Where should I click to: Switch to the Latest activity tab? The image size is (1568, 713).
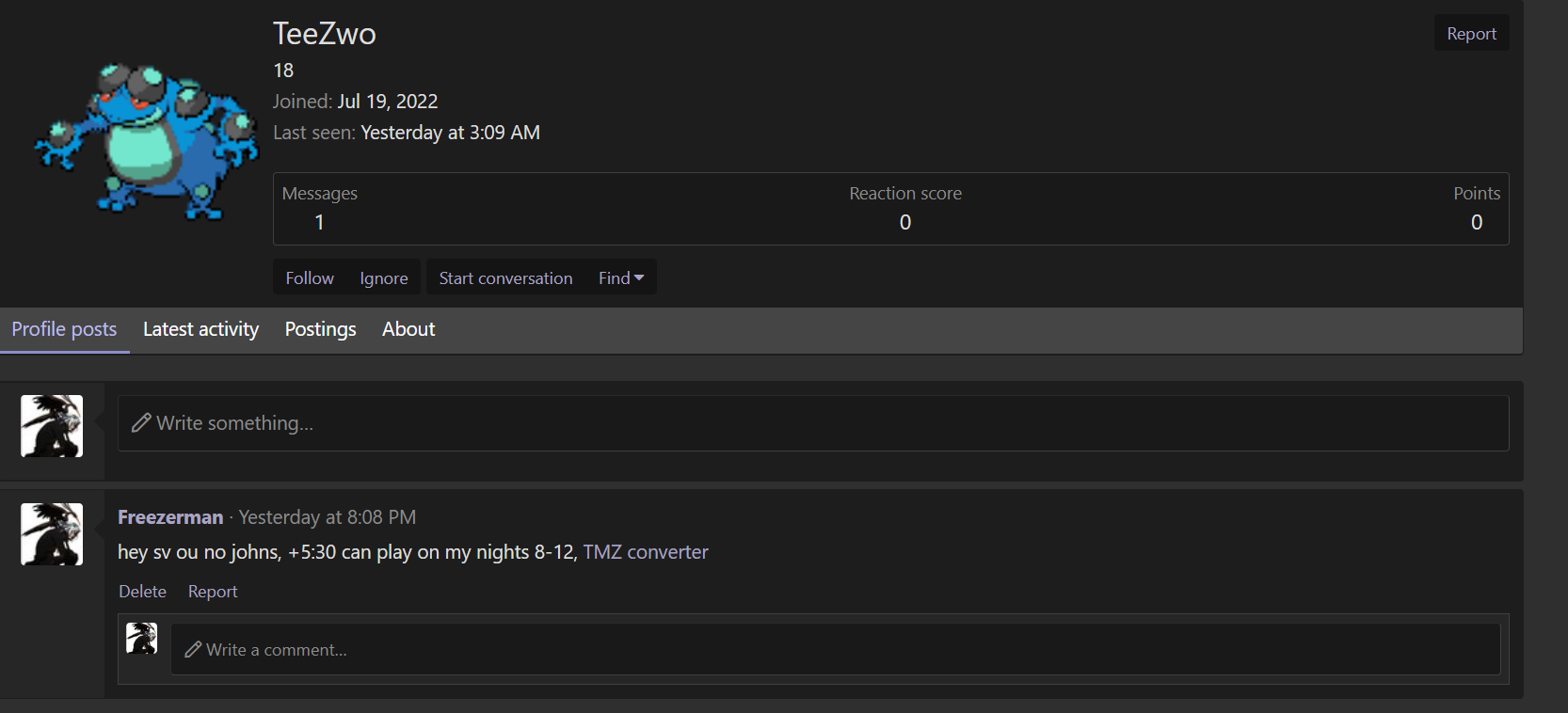coord(200,329)
